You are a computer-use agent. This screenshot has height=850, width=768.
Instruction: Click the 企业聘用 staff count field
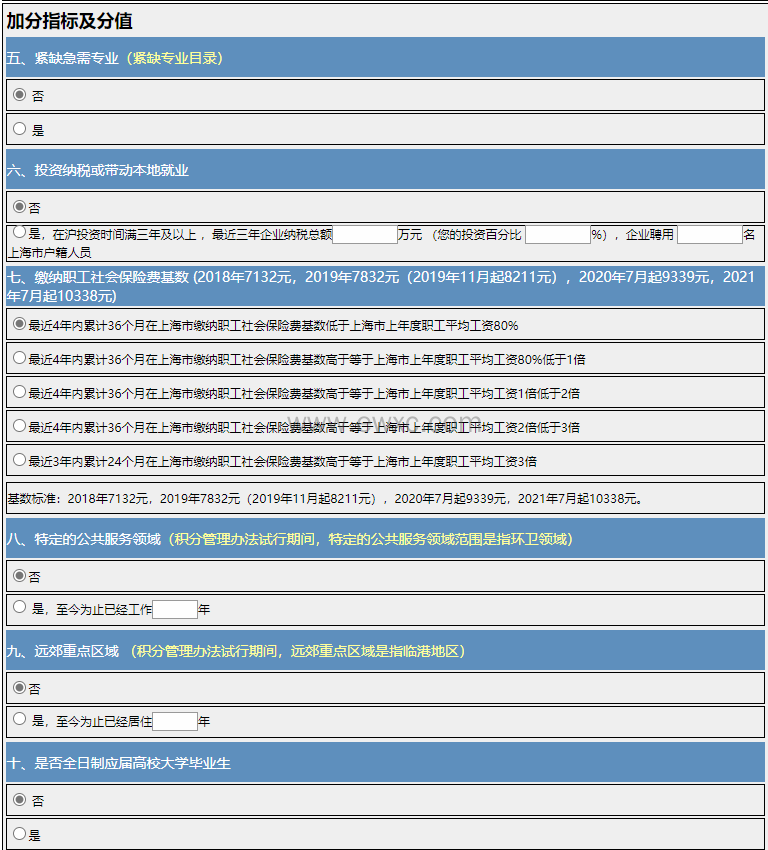click(x=709, y=235)
